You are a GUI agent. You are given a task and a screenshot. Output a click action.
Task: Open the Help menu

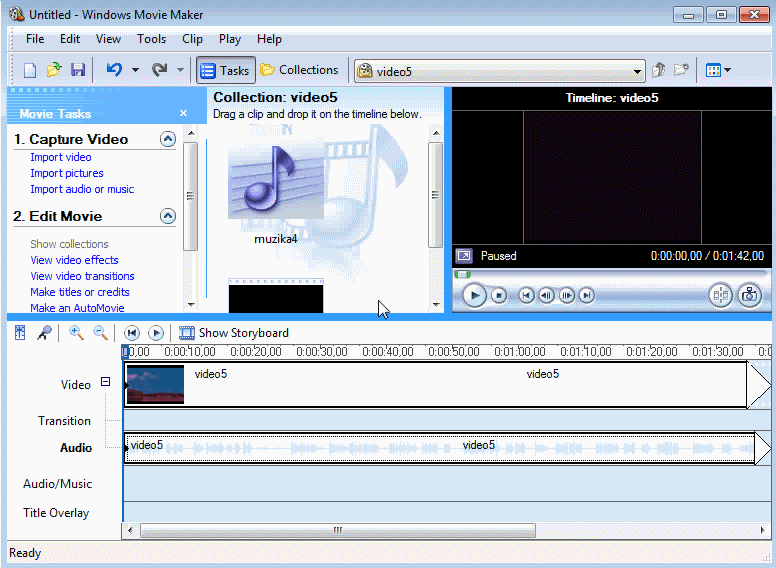point(269,39)
